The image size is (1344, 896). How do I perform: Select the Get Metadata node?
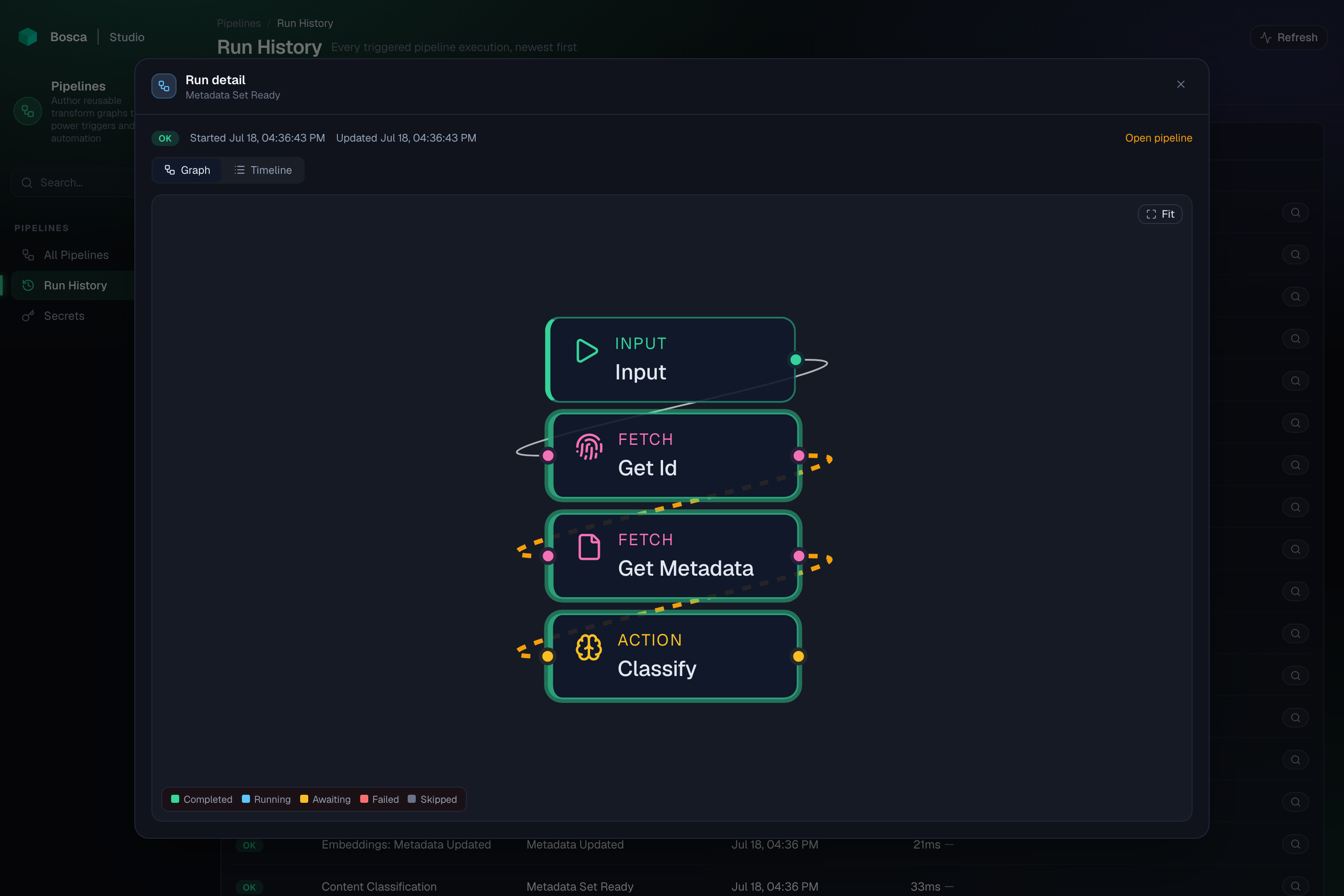point(673,556)
